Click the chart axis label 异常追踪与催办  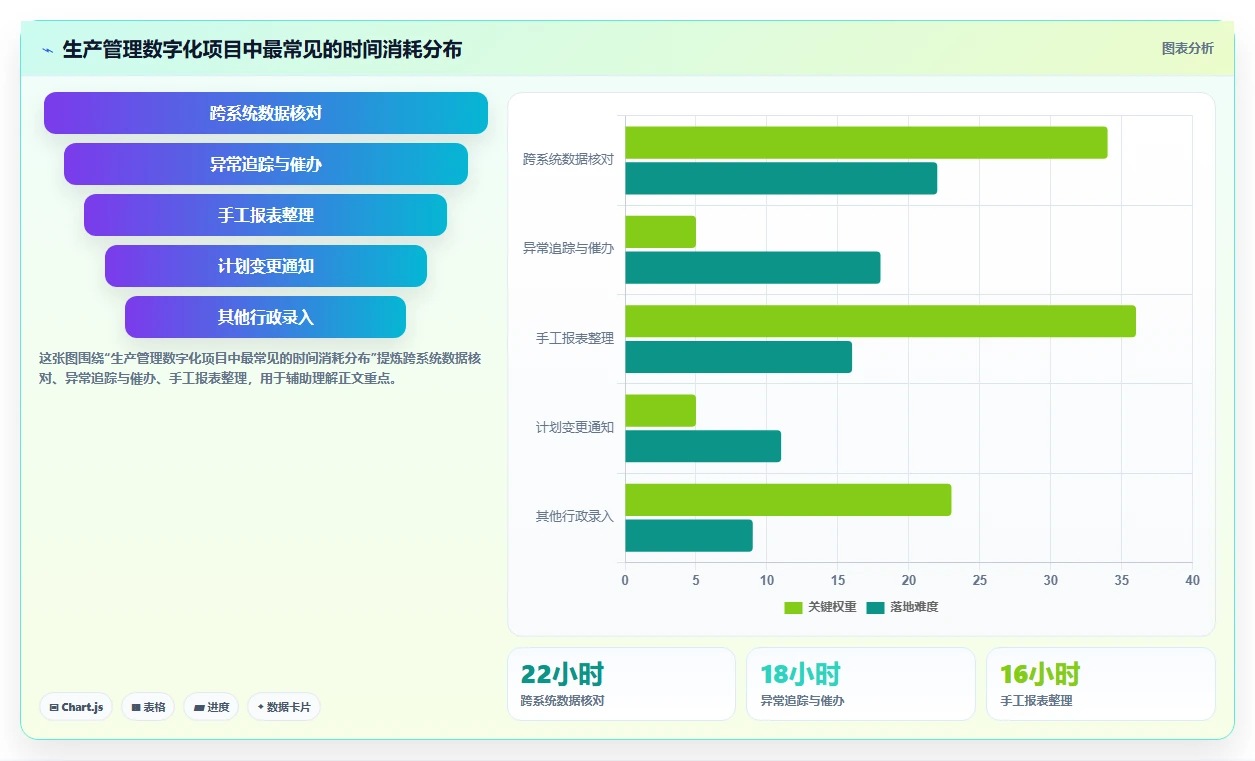568,249
